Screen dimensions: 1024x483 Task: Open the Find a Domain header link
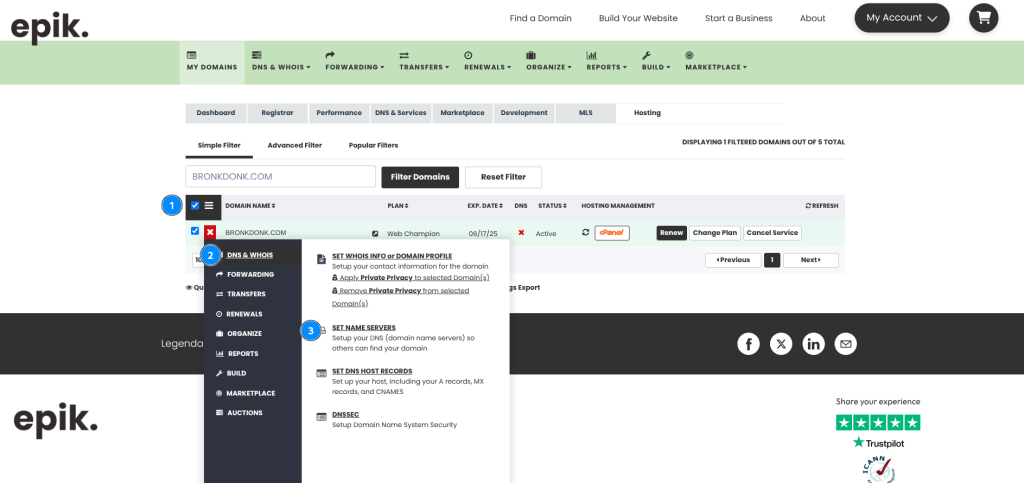[x=541, y=18]
